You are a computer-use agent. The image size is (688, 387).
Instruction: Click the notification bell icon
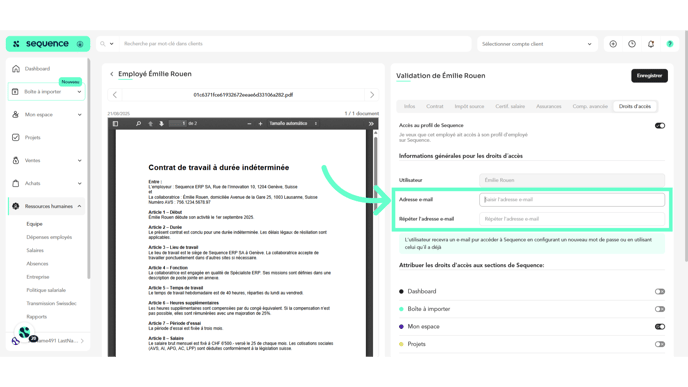point(651,44)
